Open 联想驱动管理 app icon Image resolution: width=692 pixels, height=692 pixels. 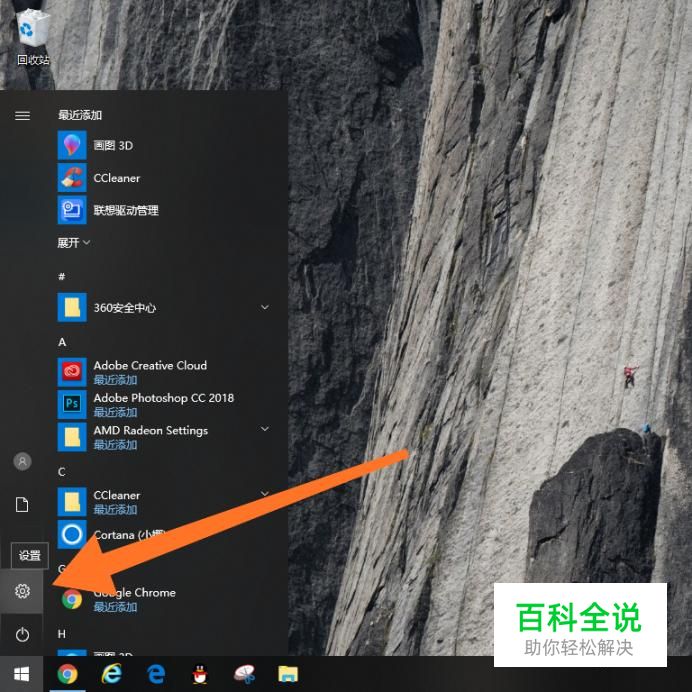pos(72,210)
